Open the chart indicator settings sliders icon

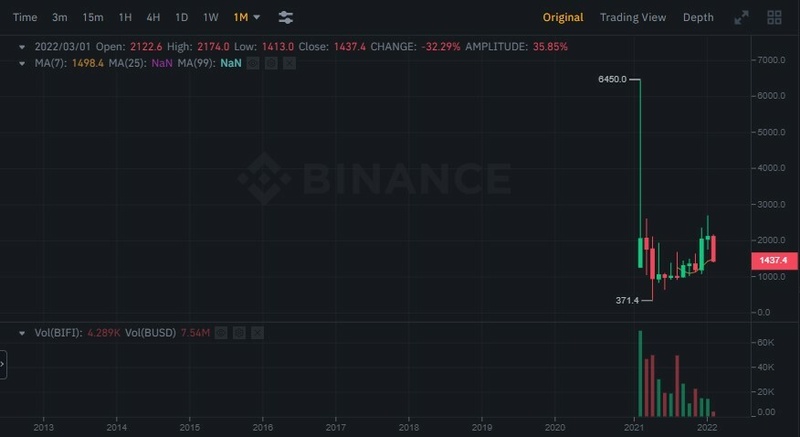pyautogui.click(x=286, y=17)
